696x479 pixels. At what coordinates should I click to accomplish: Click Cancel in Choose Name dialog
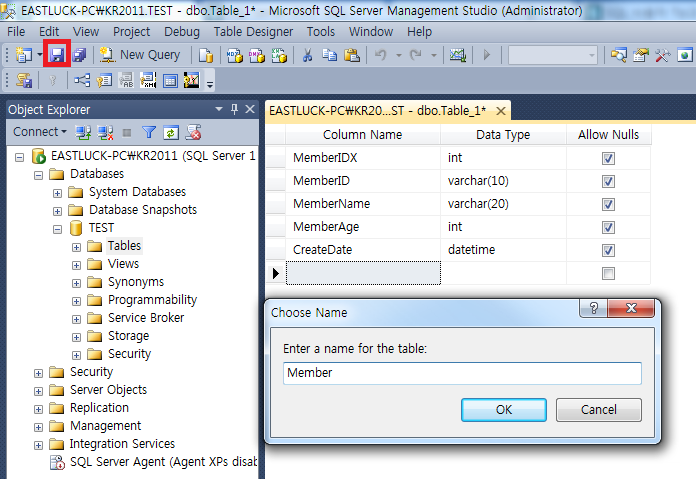click(598, 409)
